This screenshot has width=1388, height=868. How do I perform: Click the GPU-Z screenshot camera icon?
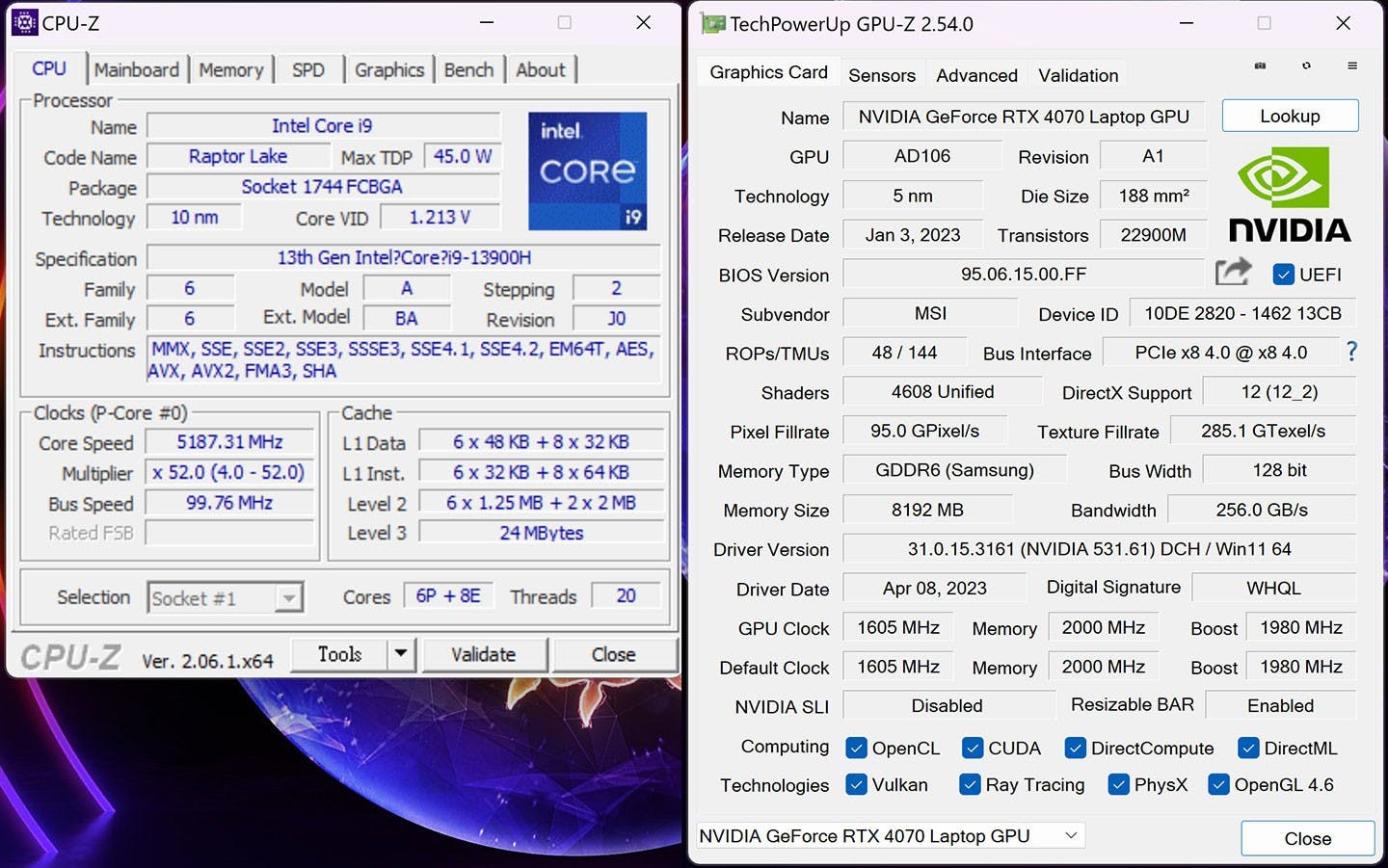1260,66
